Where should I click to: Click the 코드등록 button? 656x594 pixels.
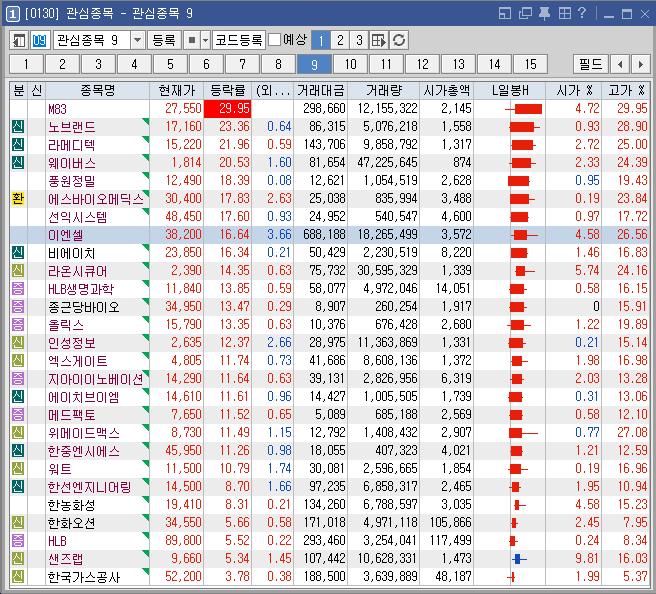238,41
